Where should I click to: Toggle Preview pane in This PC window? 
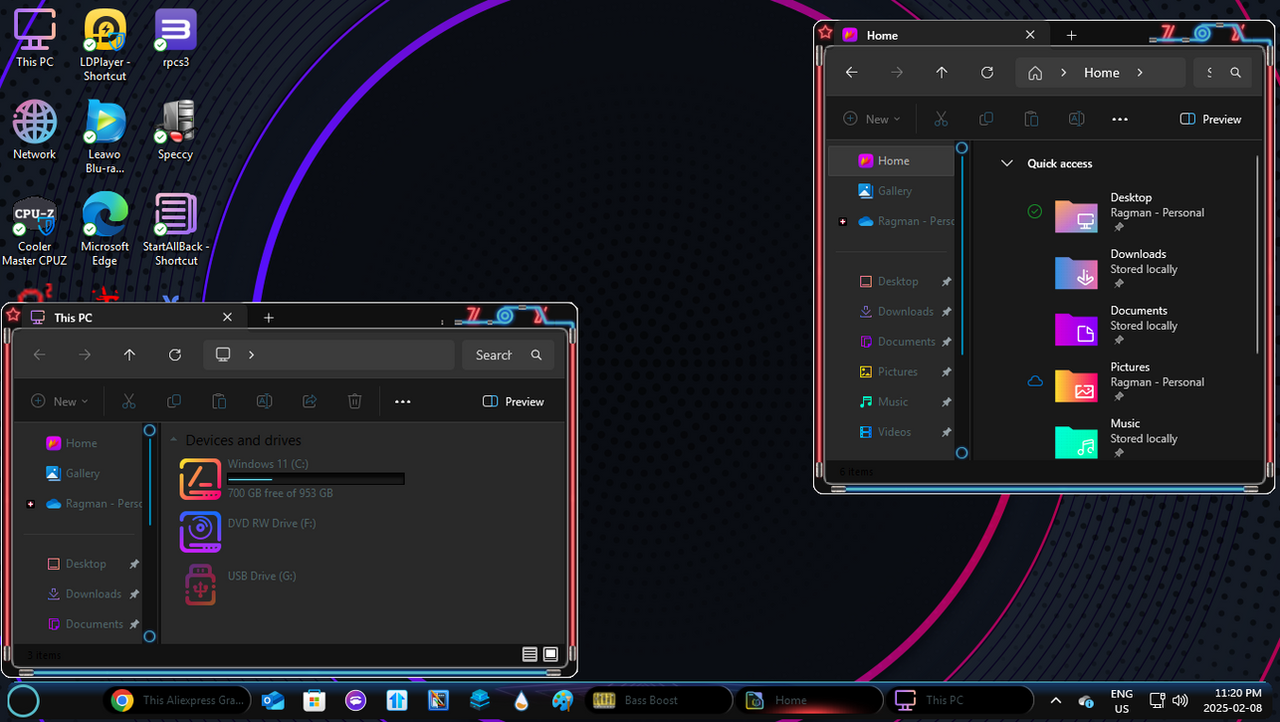pyautogui.click(x=513, y=401)
